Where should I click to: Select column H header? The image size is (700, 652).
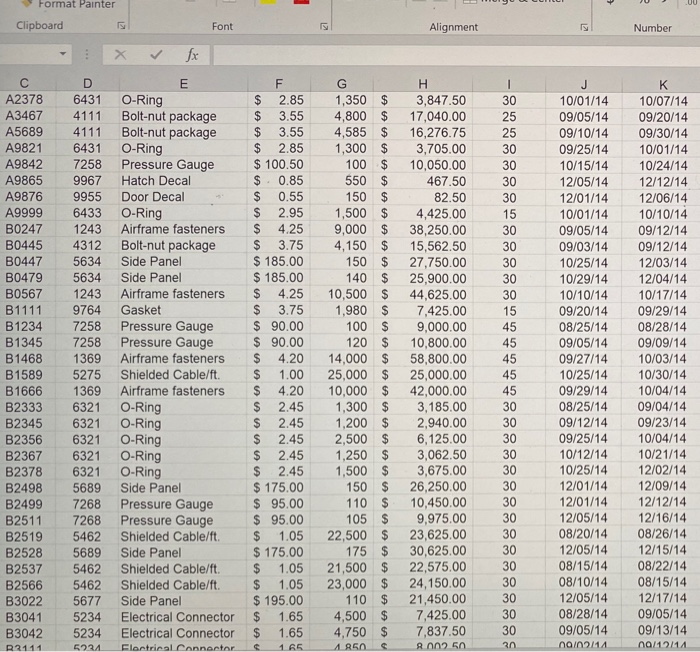tap(423, 84)
